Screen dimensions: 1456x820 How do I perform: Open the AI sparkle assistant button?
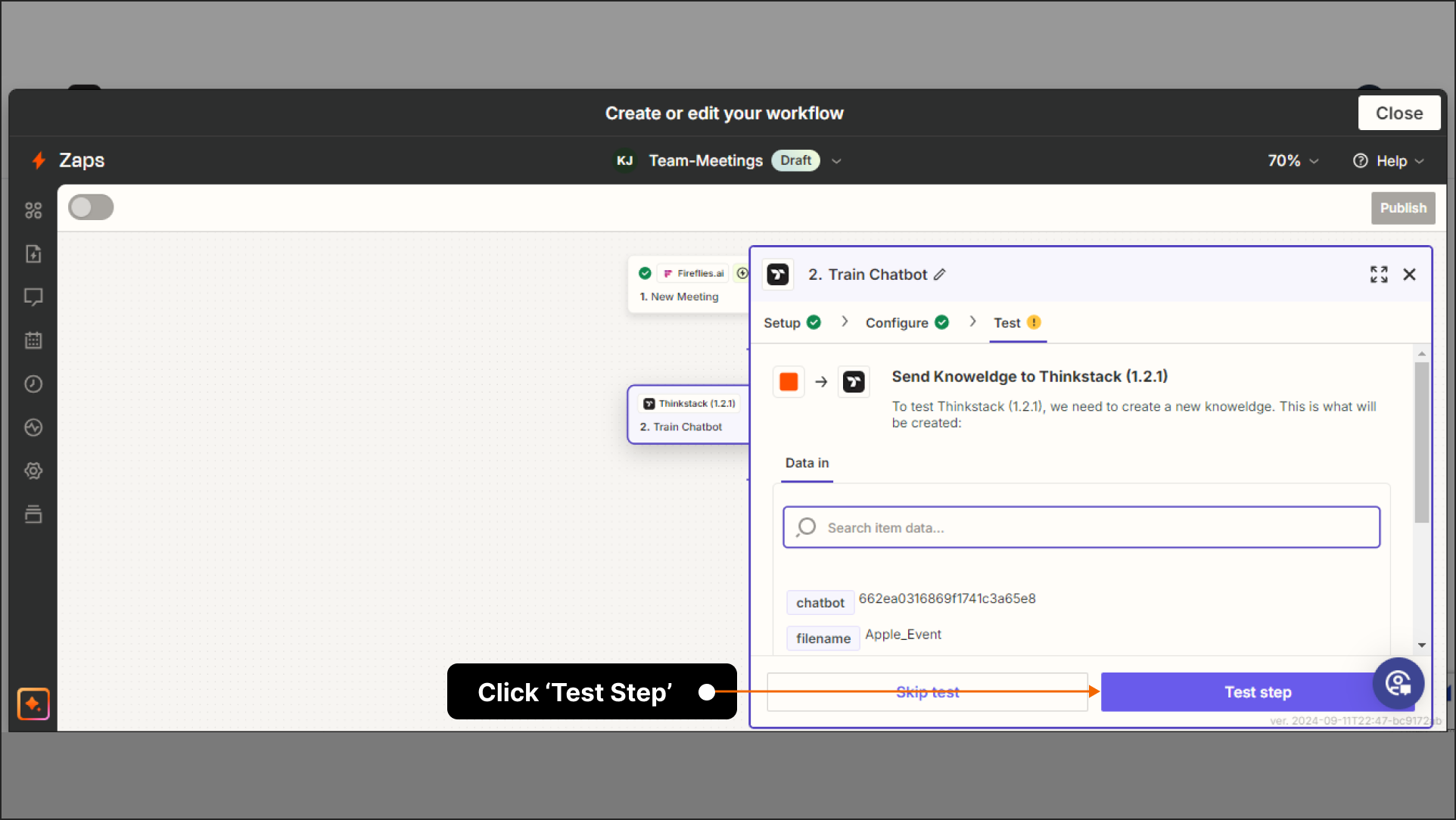33,704
